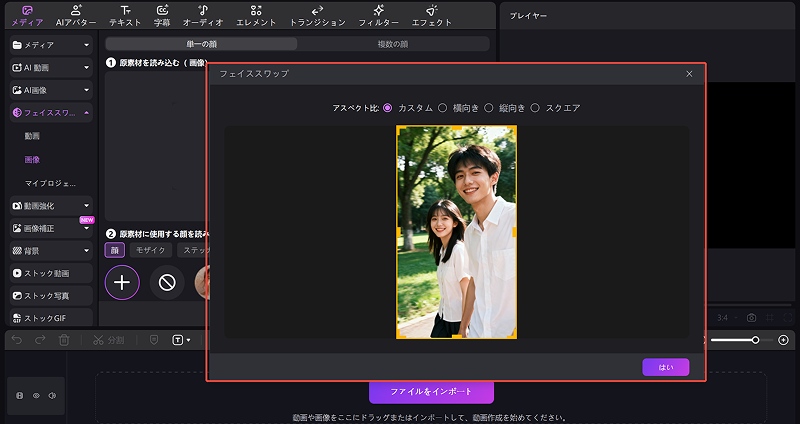
Task: Undo the last action in the timeline toolbar
Action: pyautogui.click(x=17, y=340)
